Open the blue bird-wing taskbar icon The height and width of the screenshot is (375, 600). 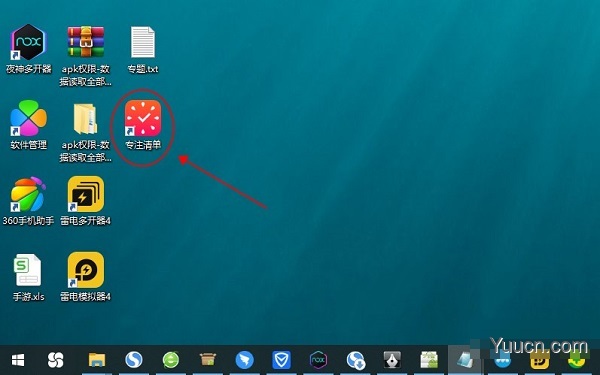(245, 360)
